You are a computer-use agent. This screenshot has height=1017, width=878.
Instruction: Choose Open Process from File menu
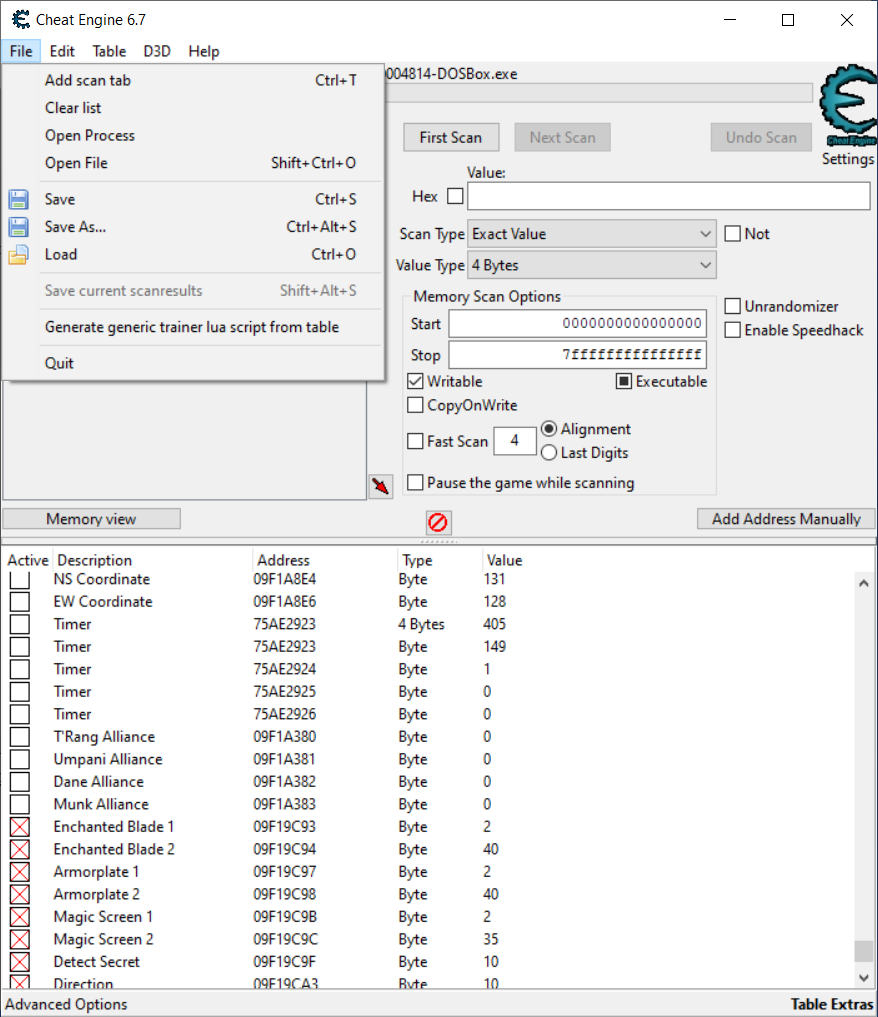click(90, 136)
